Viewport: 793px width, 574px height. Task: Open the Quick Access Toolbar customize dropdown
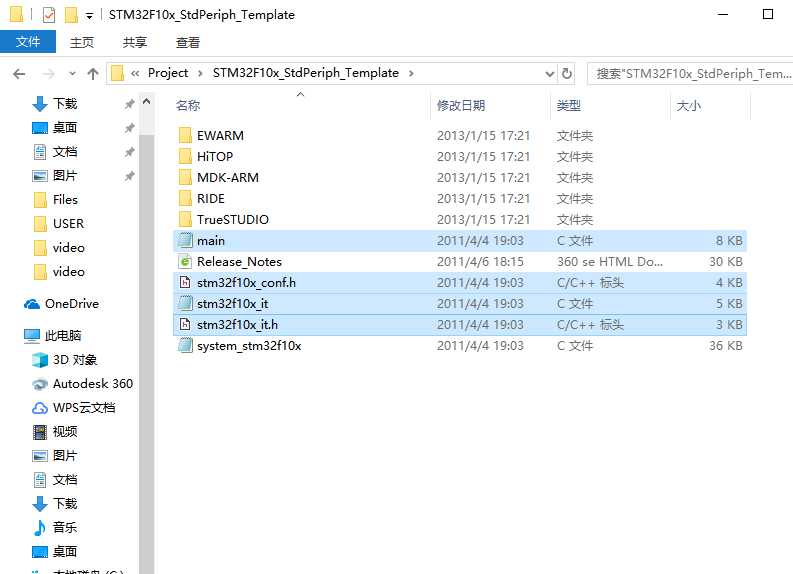(89, 16)
